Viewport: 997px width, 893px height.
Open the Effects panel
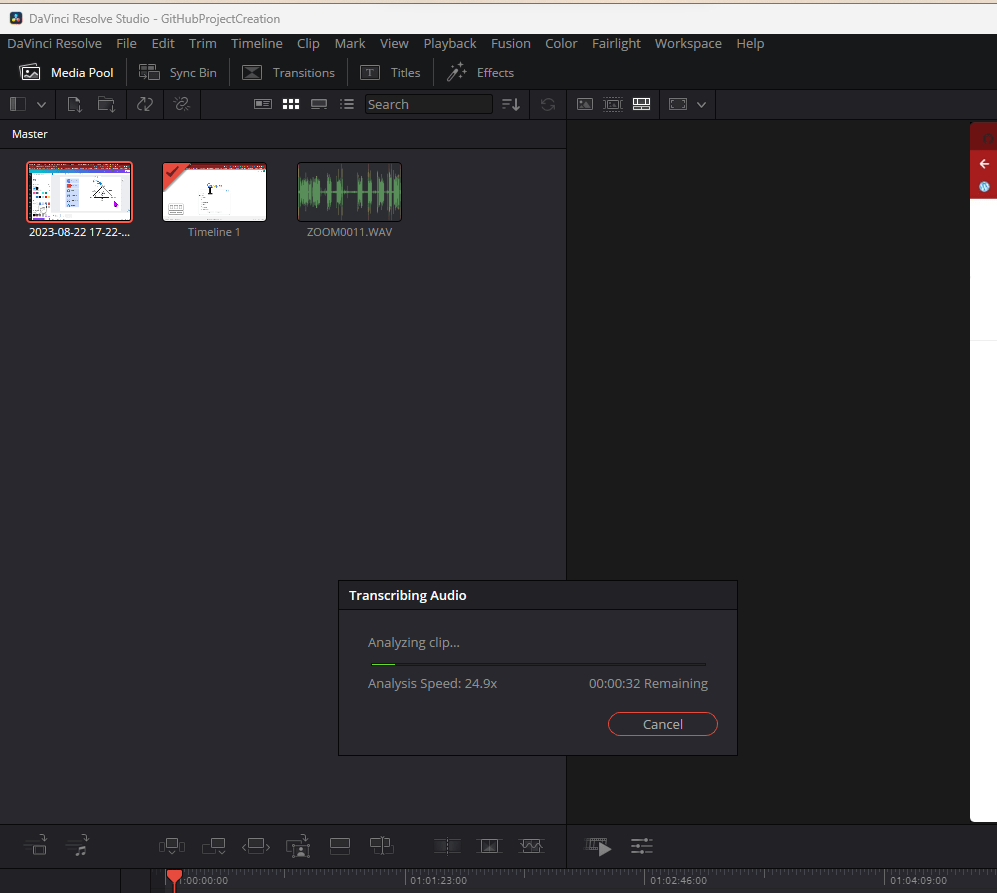point(480,73)
